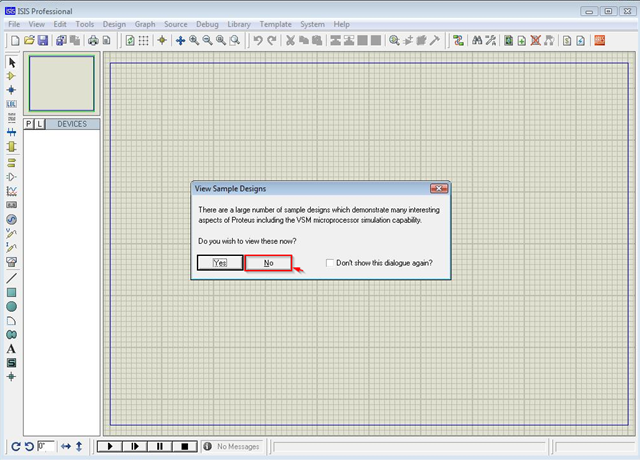This screenshot has width=640, height=460.
Task: Open the File menu
Action: (14, 24)
